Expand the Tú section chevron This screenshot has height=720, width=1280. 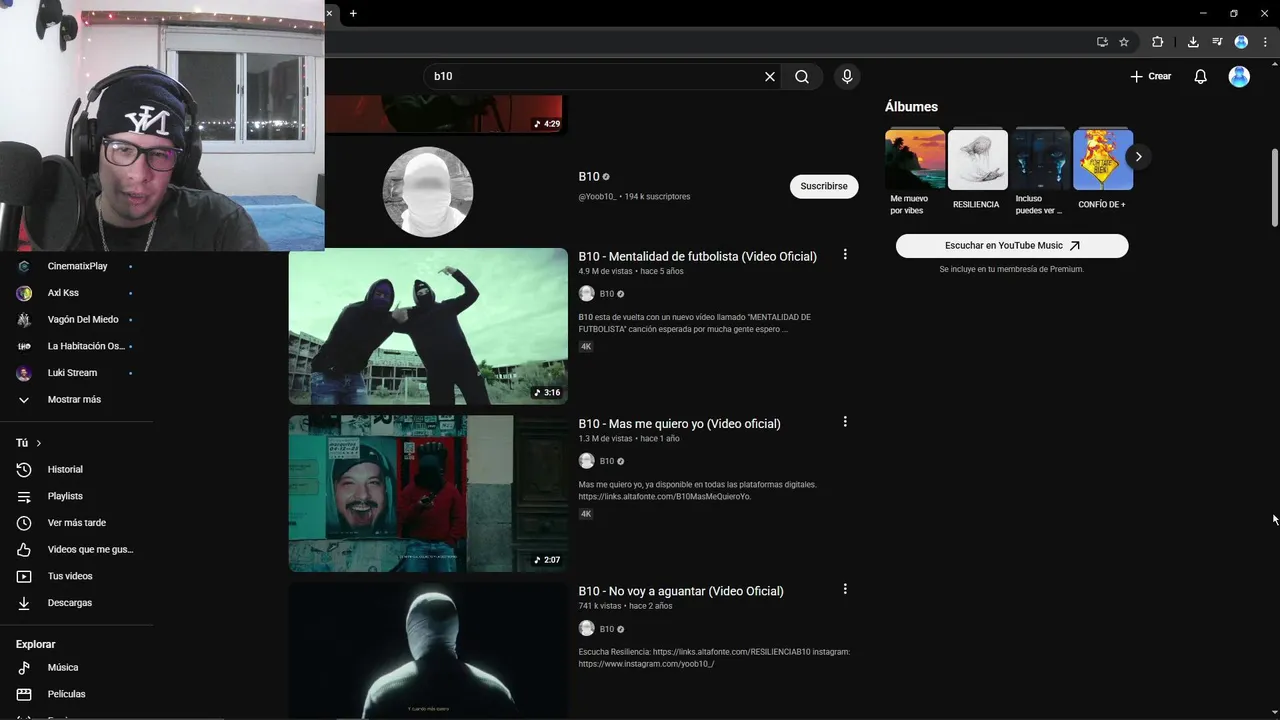[39, 443]
